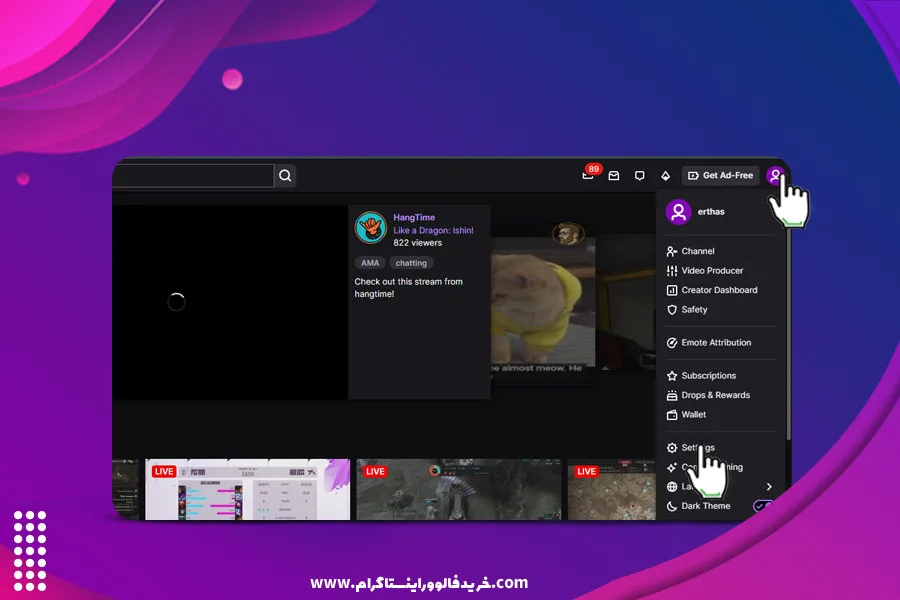Open the cat in yellow shirt stream preview
Image resolution: width=900 pixels, height=600 pixels.
pyautogui.click(x=543, y=303)
